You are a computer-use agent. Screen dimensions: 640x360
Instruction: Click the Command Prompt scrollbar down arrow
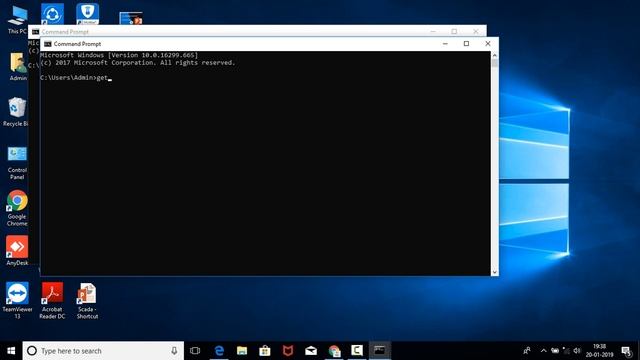(495, 272)
